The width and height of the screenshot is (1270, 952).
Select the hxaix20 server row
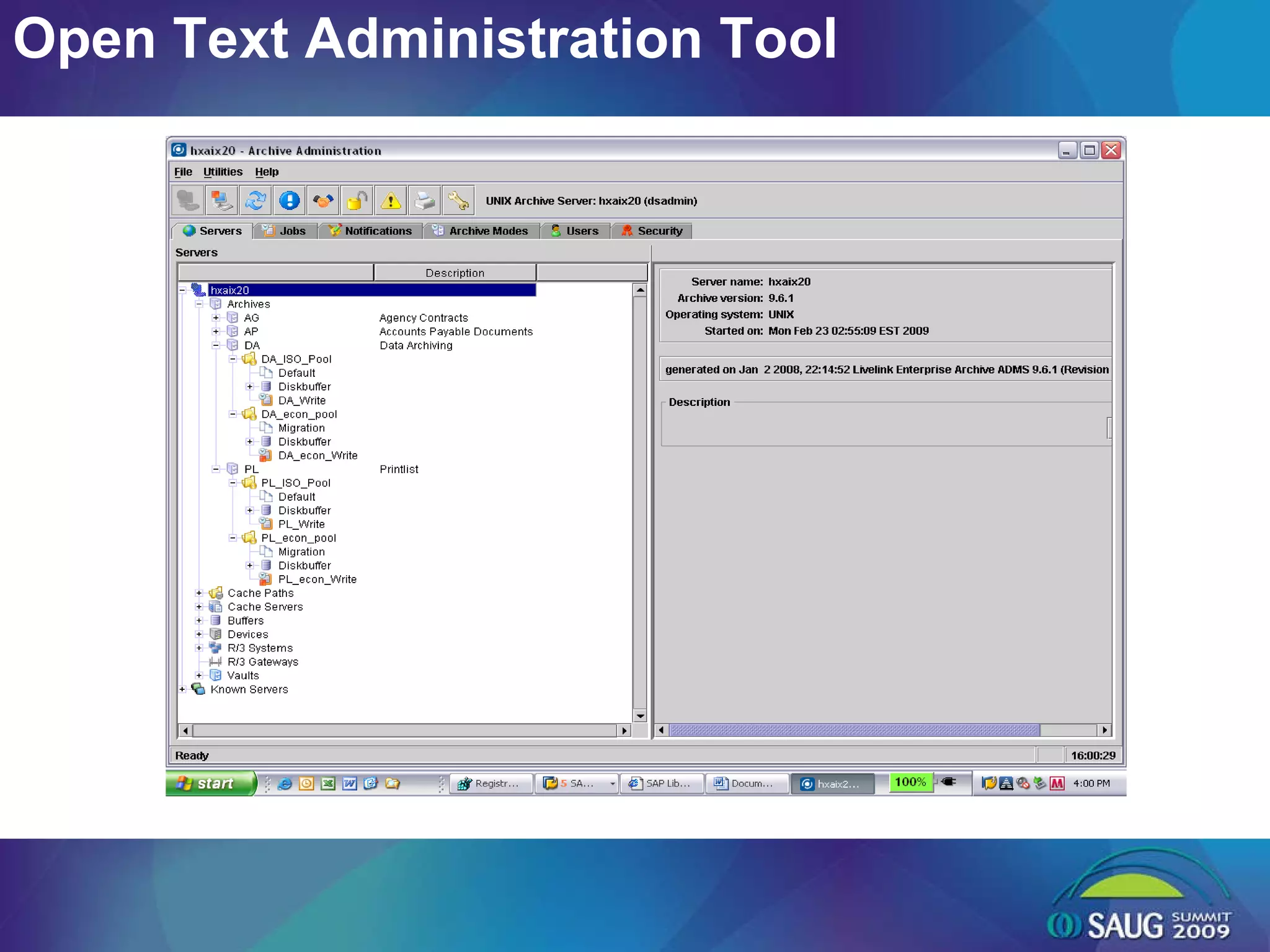click(372, 290)
